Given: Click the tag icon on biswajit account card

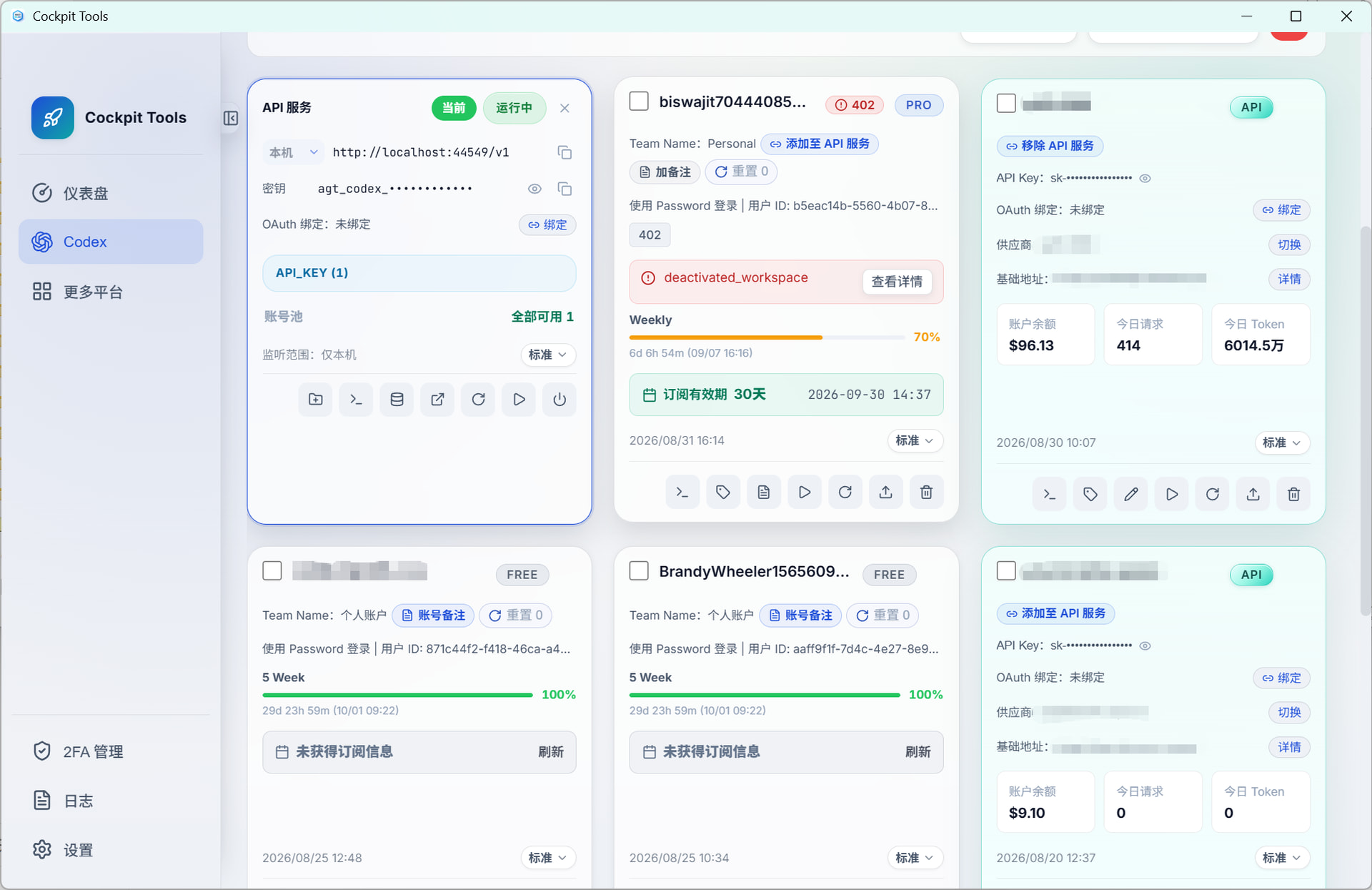Looking at the screenshot, I should click(722, 492).
